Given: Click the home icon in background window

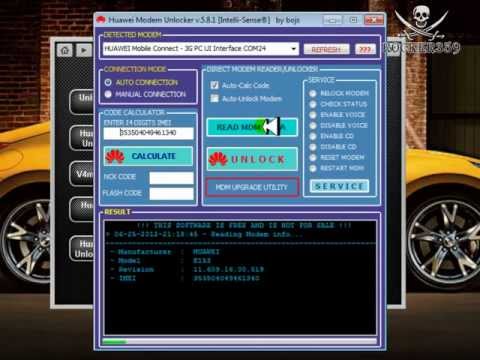Looking at the screenshot, I should (65, 50).
